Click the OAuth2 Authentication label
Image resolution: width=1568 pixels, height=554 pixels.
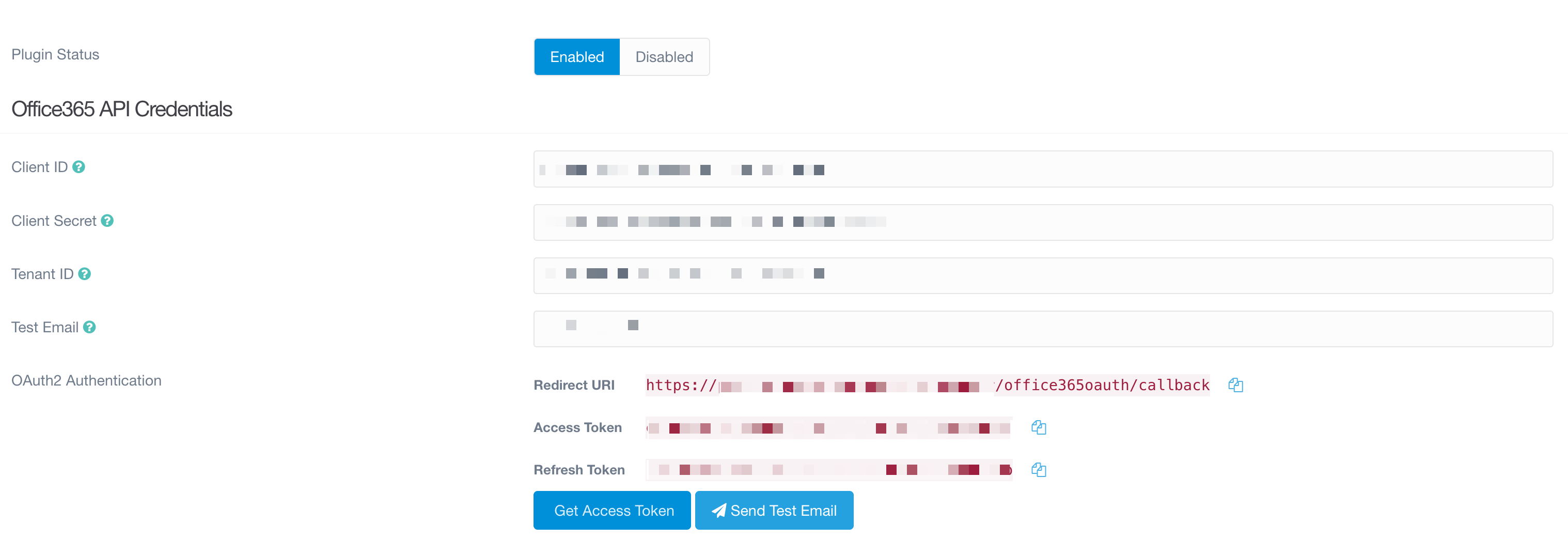point(86,380)
